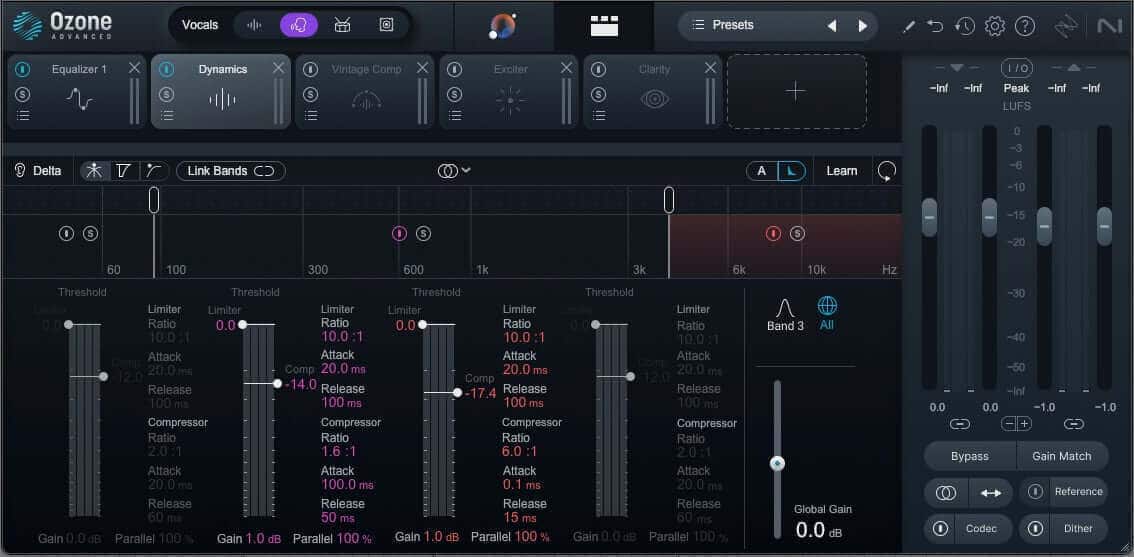Select the vocals head target icon

tap(299, 25)
